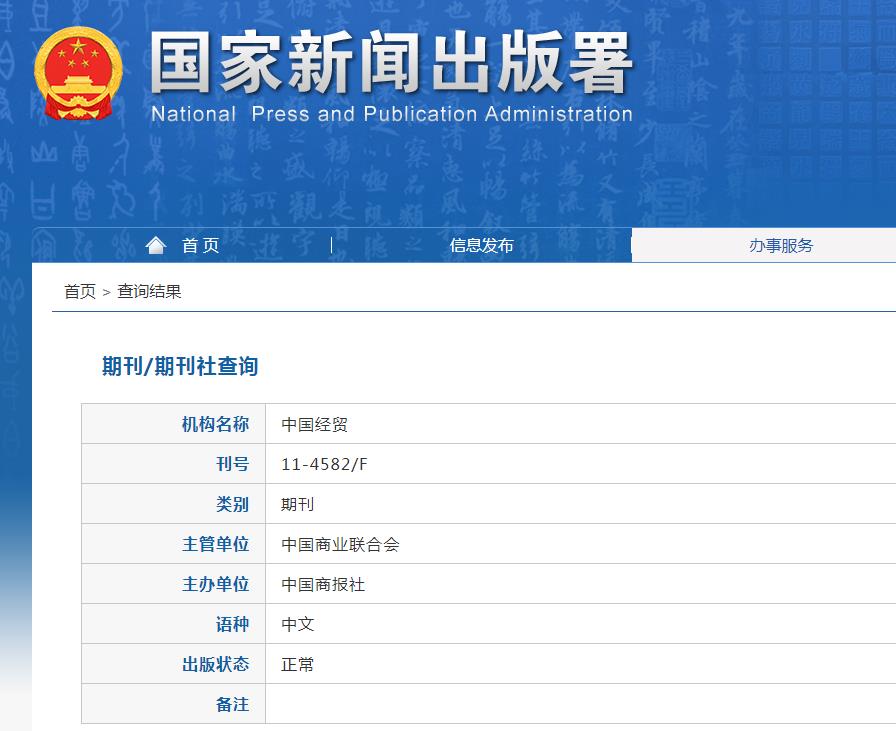Viewport: 896px width, 731px height.
Task: Click the 机构名称 row label
Action: click(215, 424)
